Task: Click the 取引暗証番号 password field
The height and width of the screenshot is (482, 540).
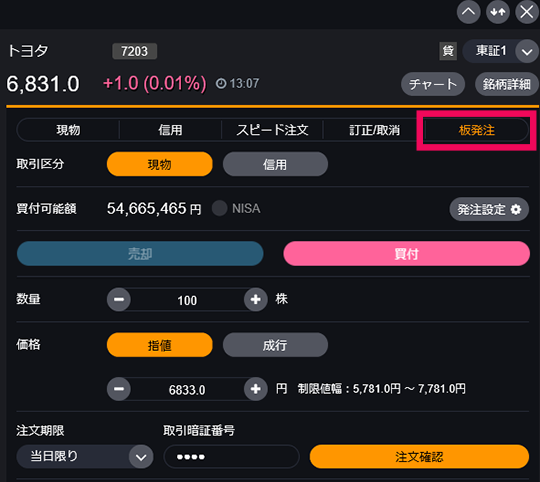Action: pos(231,457)
